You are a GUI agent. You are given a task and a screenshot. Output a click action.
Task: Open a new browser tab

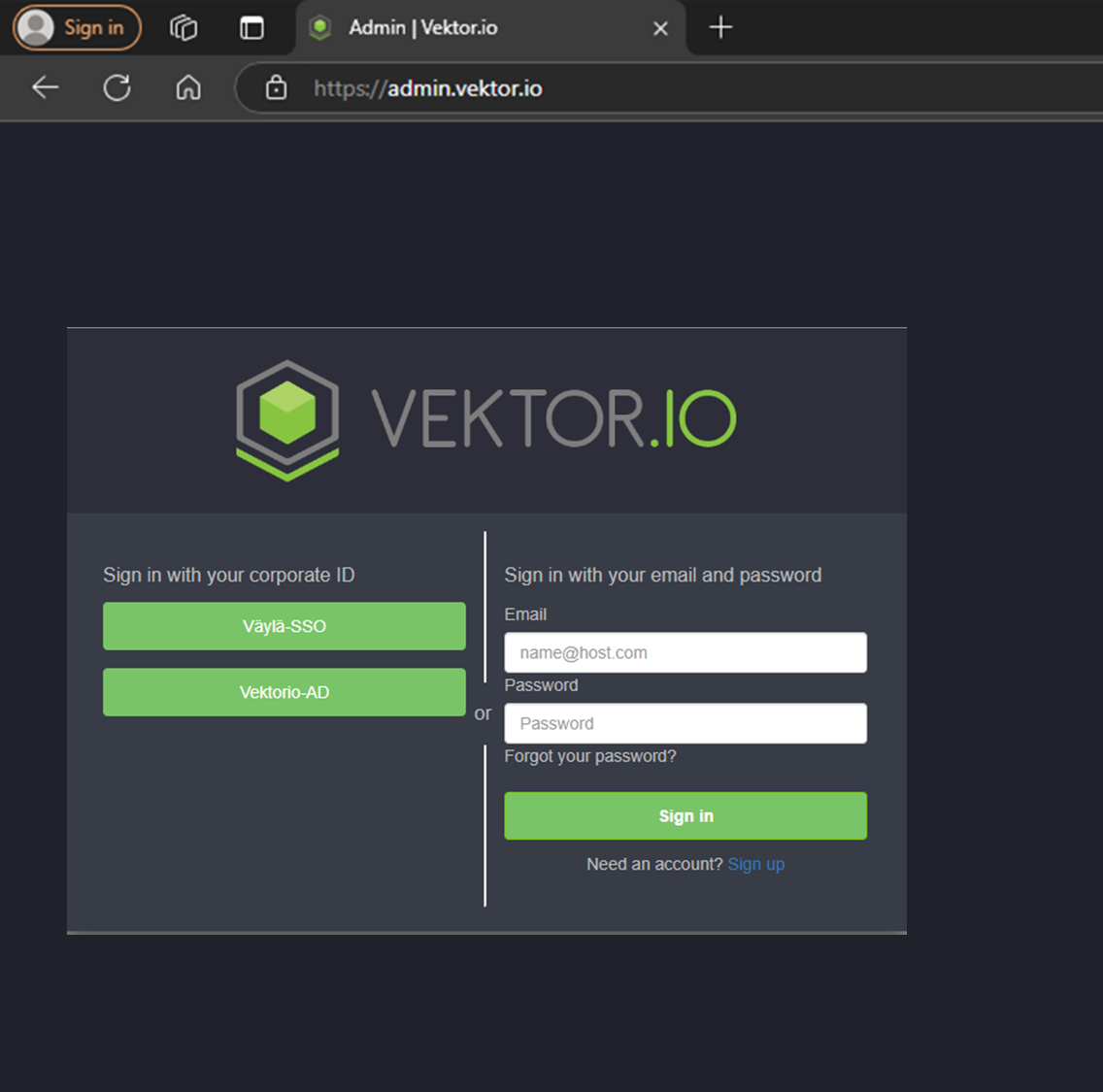720,27
